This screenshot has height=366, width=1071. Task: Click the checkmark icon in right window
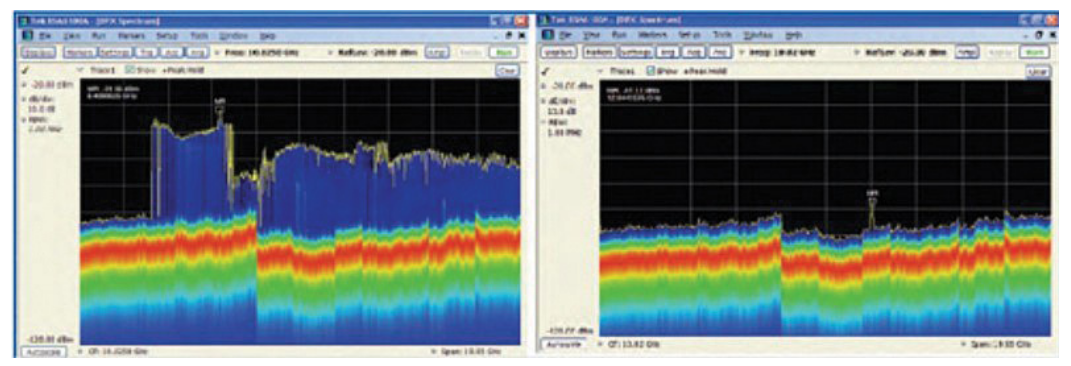(545, 71)
